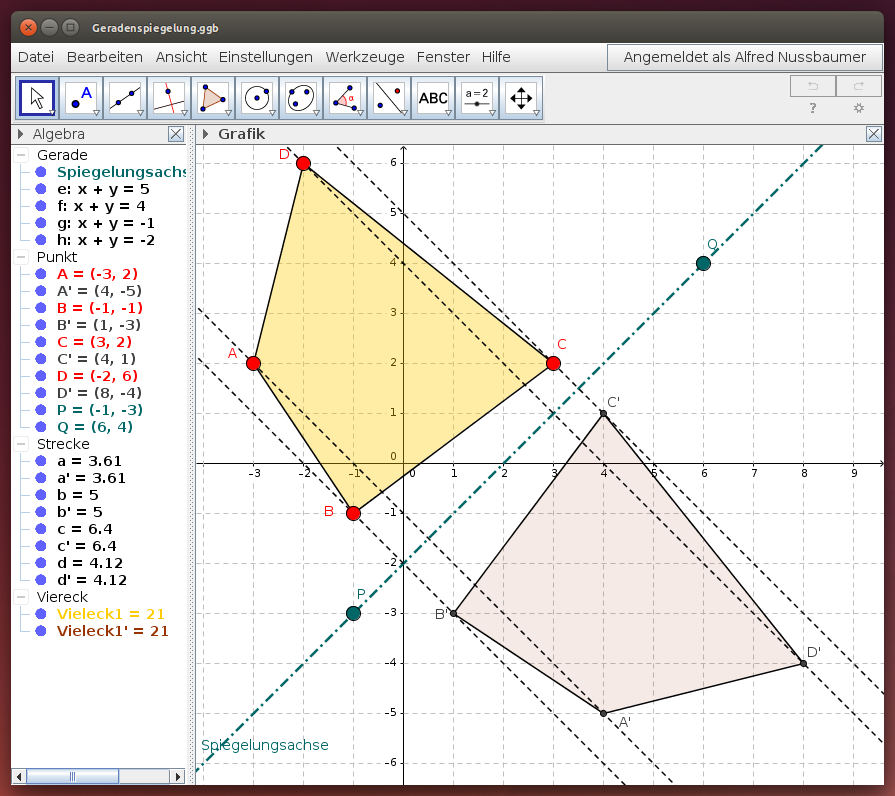Screen dimensions: 895x796
Task: Collapse the Strecke group
Action: coord(21,444)
